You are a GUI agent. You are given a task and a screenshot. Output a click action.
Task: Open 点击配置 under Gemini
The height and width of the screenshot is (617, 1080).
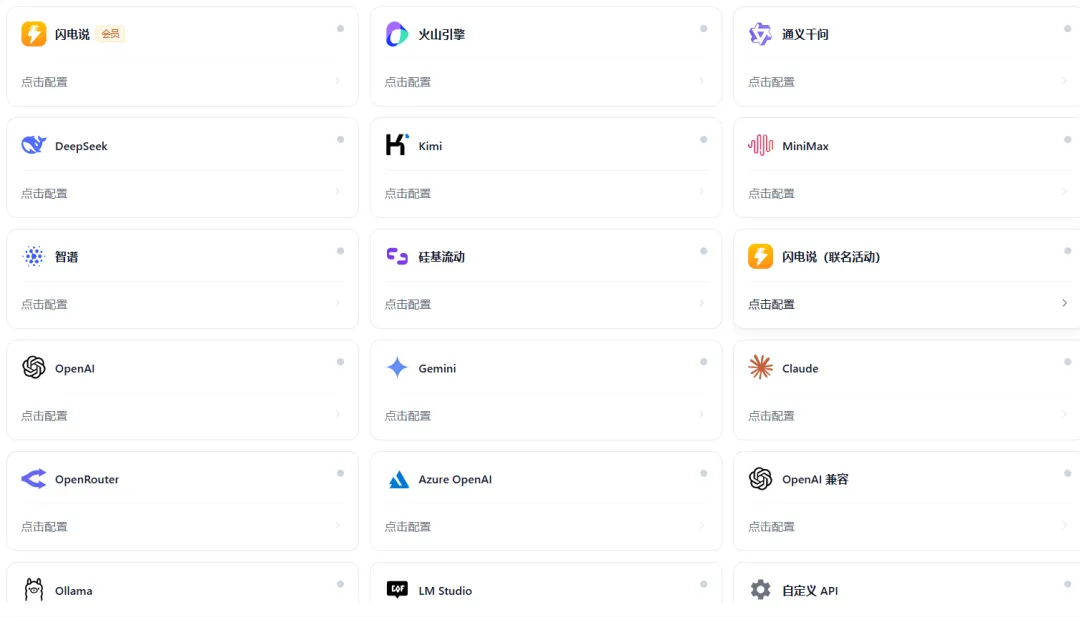pyautogui.click(x=408, y=416)
